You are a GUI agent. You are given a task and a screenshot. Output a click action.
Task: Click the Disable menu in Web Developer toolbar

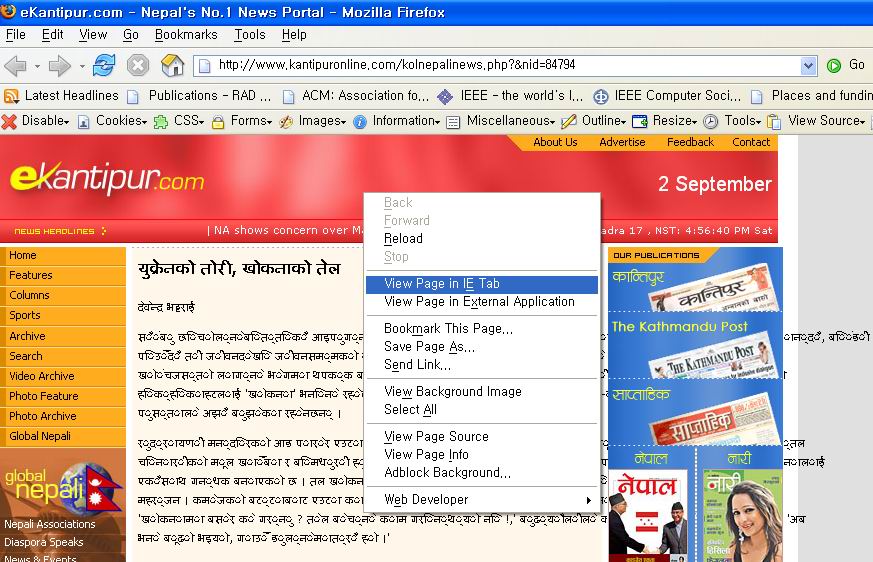click(36, 121)
